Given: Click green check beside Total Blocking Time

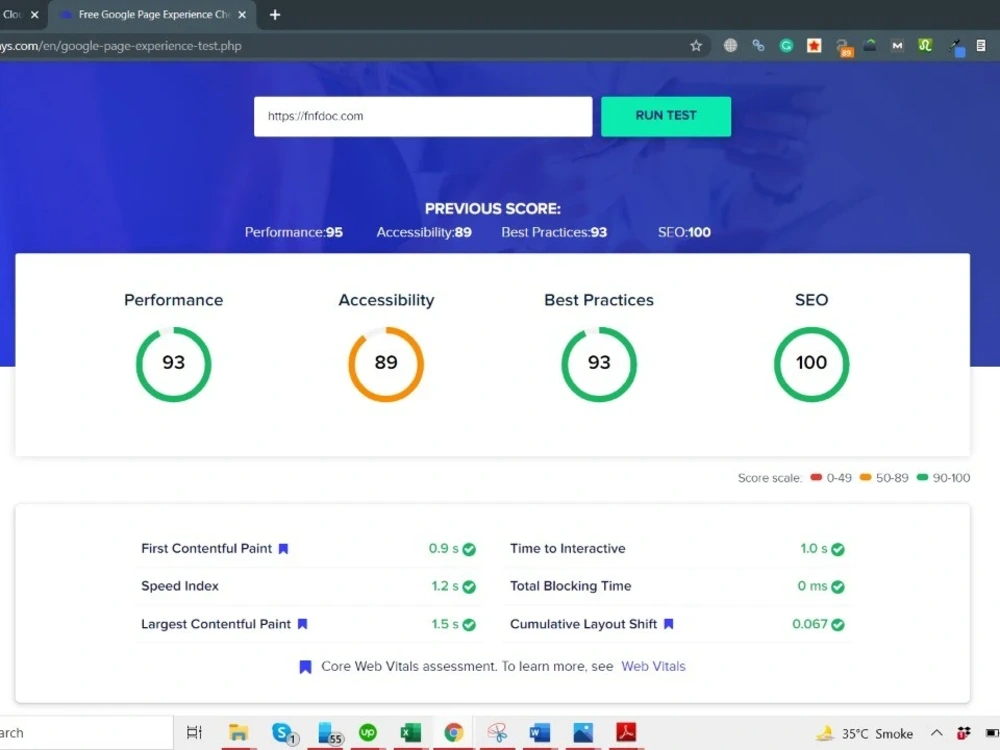Looking at the screenshot, I should coord(838,587).
